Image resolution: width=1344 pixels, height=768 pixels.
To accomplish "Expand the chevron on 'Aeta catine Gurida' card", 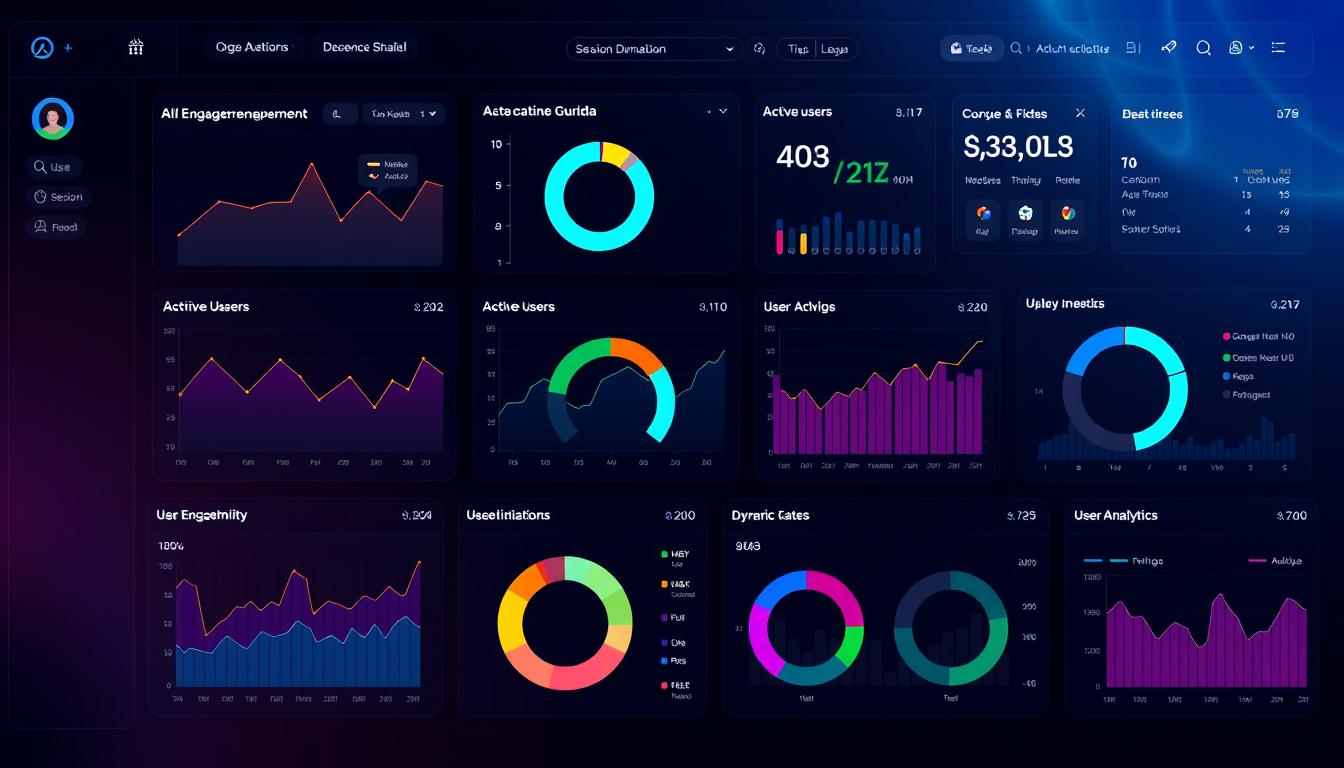I will click(x=723, y=112).
